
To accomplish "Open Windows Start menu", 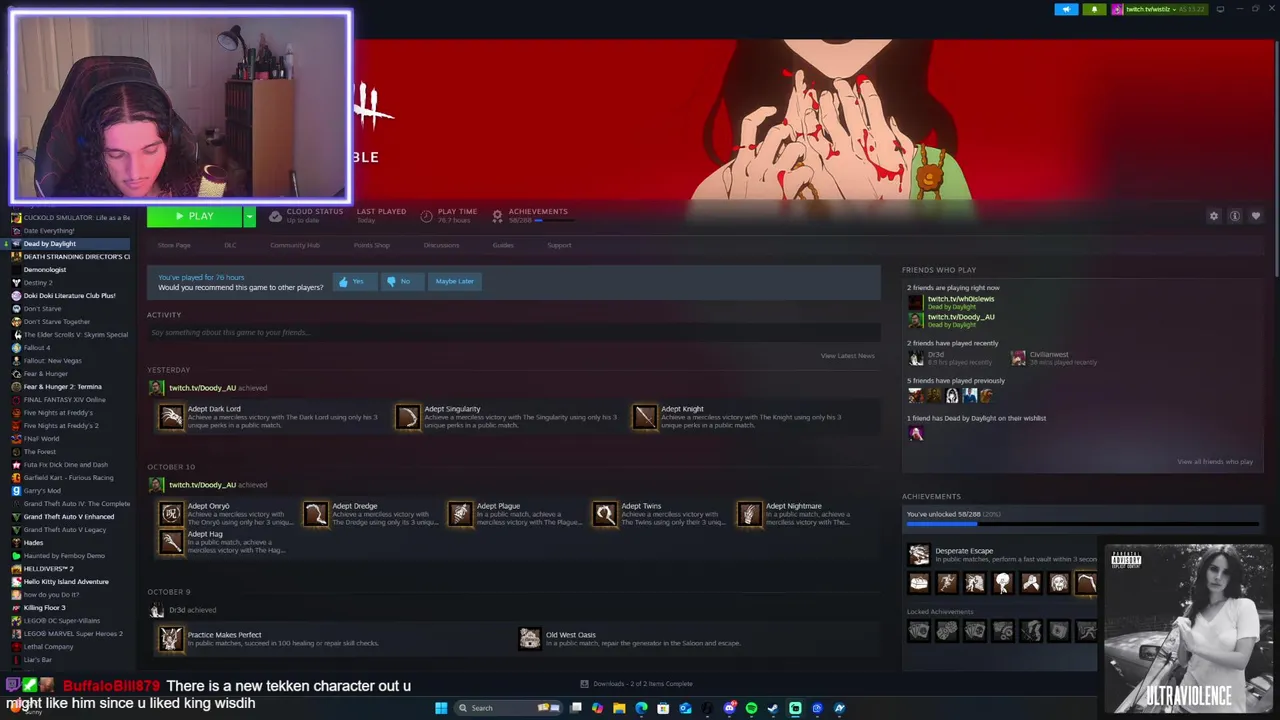I will 441,708.
